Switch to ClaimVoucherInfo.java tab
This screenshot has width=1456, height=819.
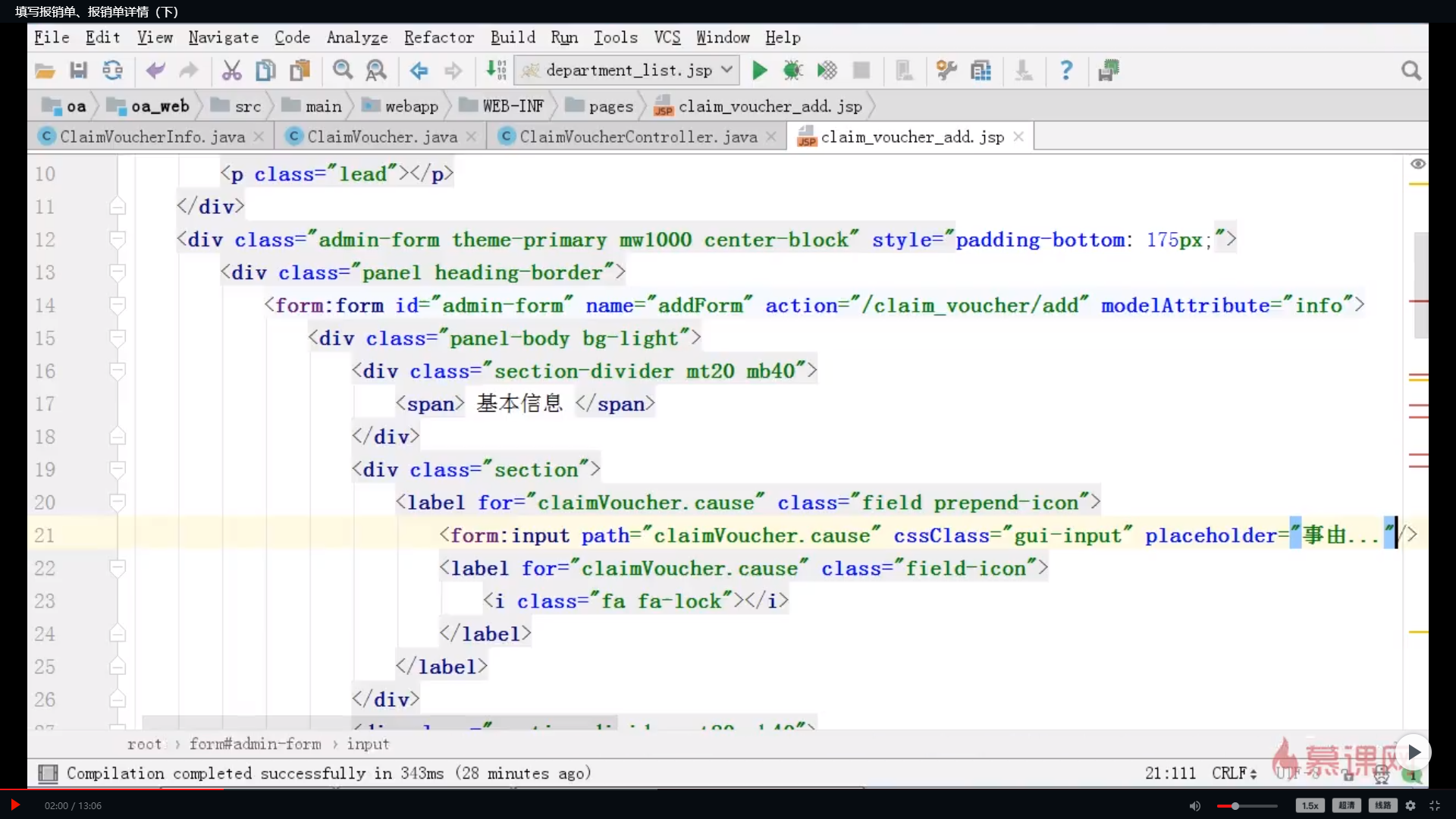click(x=152, y=136)
